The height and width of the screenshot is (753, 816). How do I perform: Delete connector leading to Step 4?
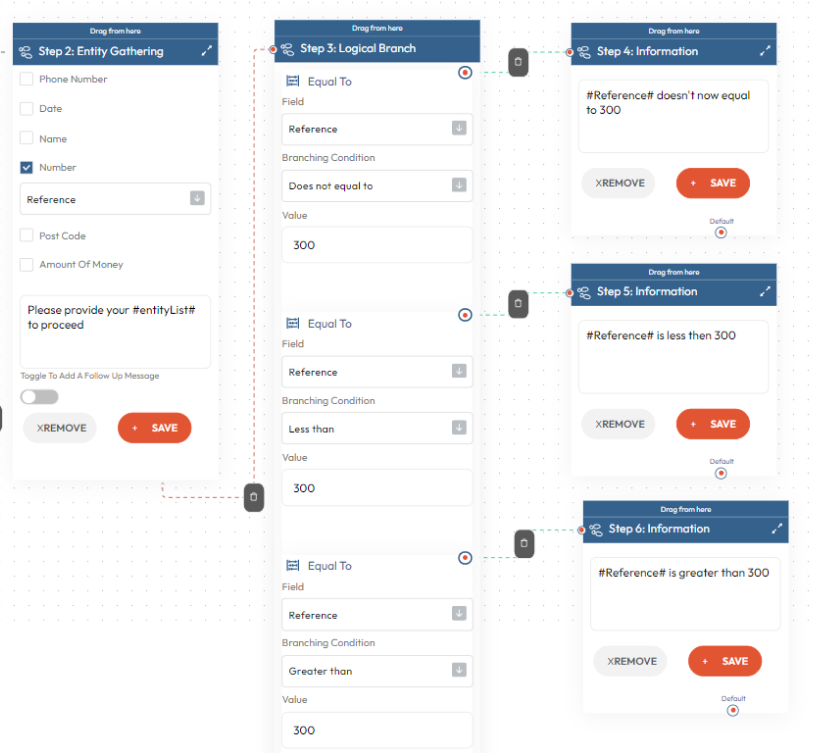coord(518,62)
